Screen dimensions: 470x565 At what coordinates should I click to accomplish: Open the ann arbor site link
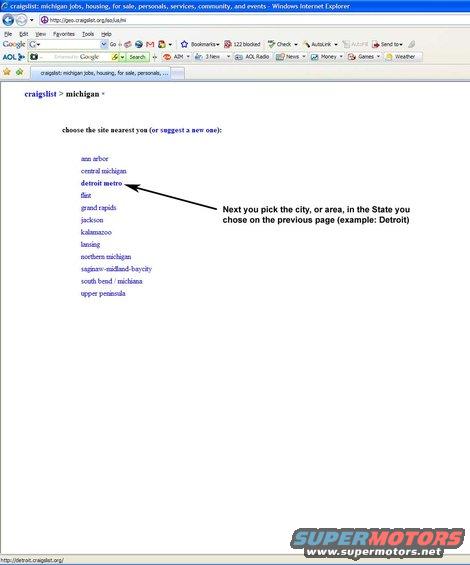(x=94, y=159)
